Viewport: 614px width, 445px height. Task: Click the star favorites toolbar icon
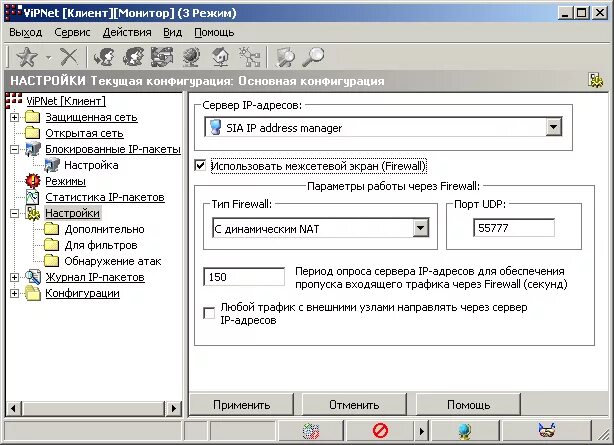(x=27, y=57)
